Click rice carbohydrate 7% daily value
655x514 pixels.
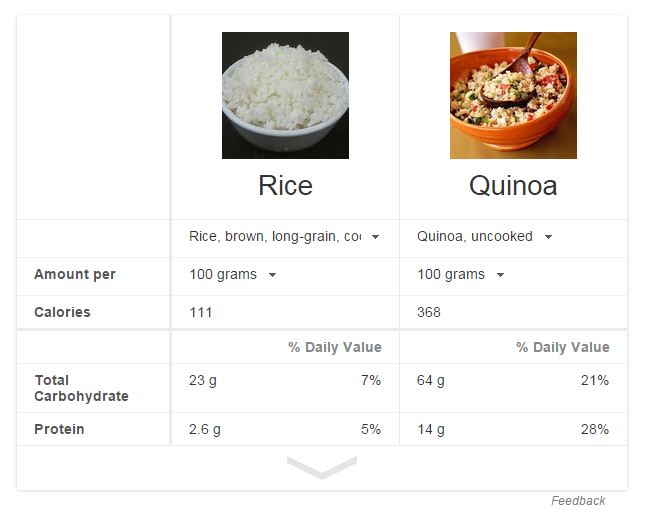click(371, 380)
